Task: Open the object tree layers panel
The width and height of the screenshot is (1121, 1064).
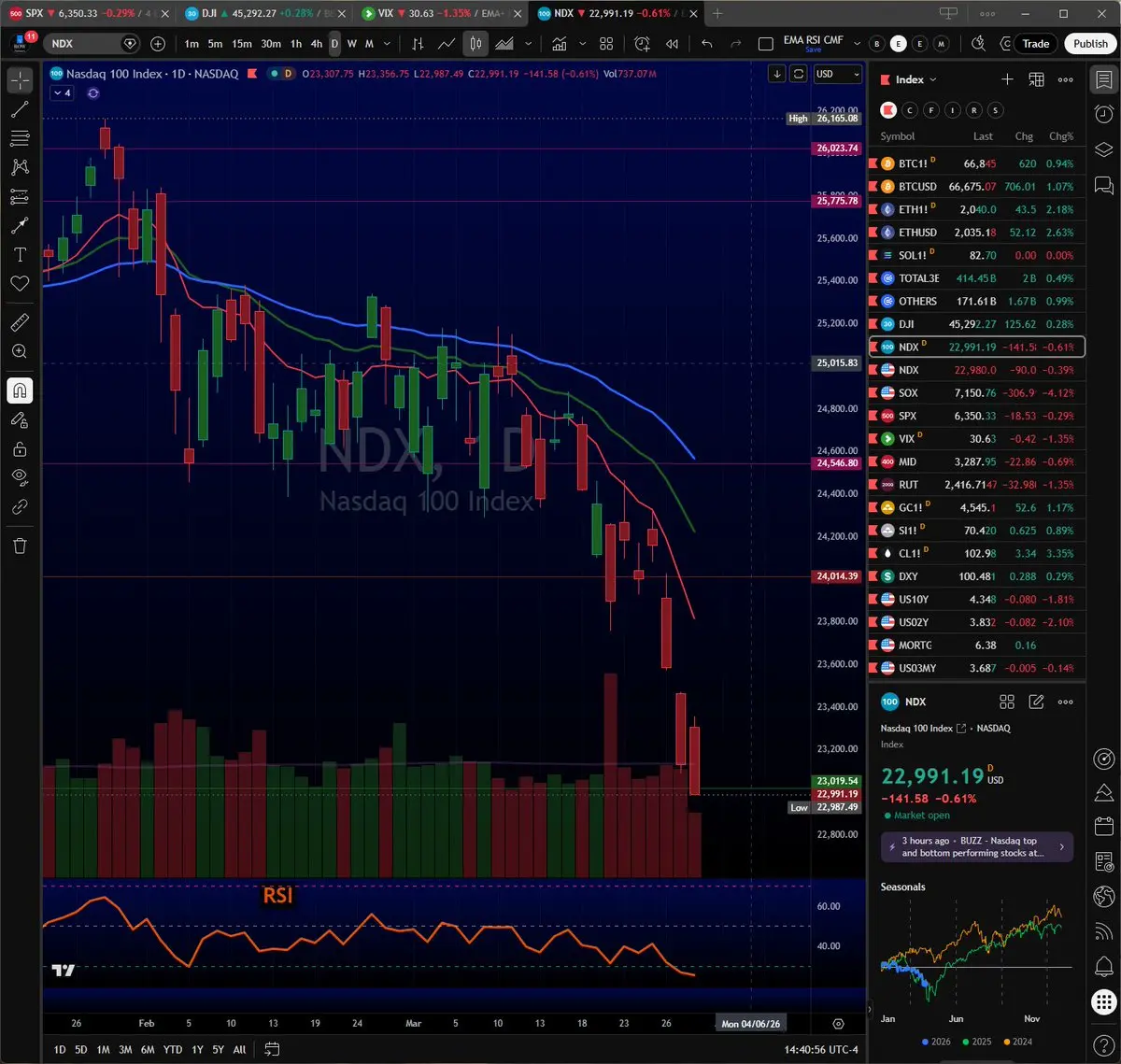Action: (x=1104, y=149)
